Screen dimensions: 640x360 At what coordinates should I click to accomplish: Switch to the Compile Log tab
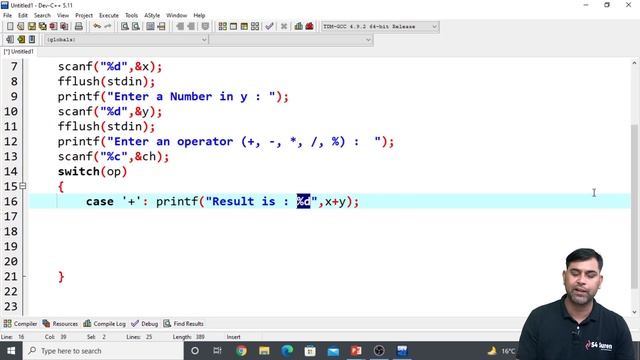[x=104, y=324]
